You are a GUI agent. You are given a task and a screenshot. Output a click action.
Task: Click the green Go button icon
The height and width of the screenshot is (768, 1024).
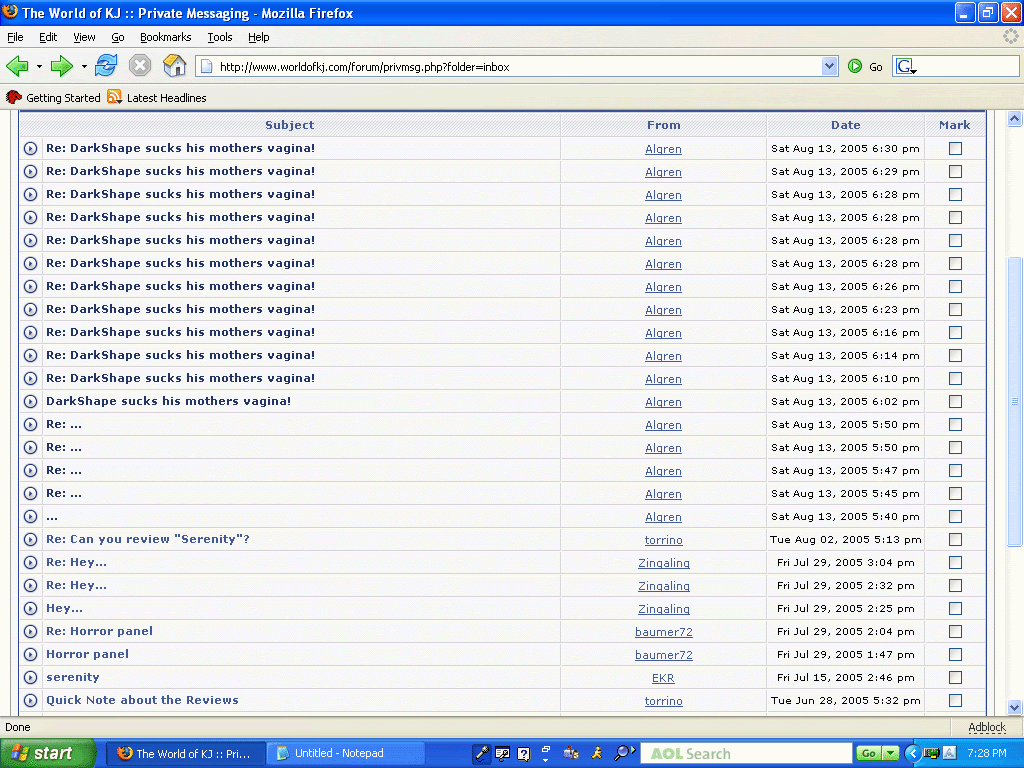[x=855, y=66]
